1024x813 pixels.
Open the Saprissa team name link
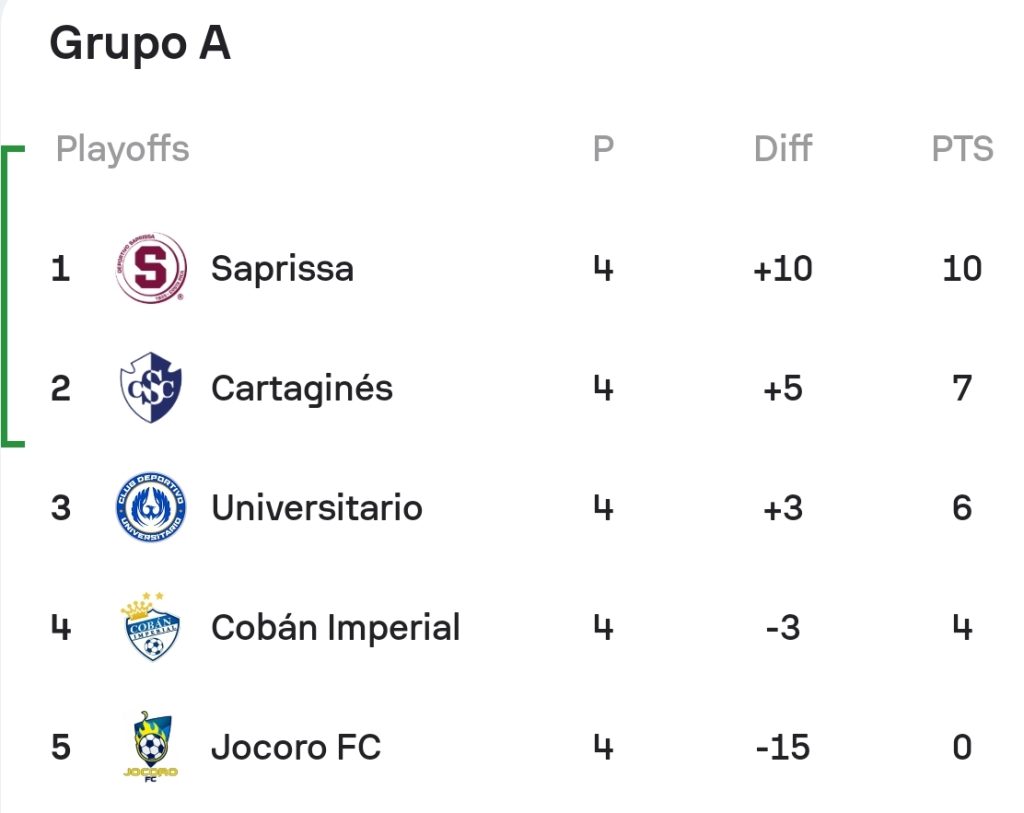tap(282, 269)
